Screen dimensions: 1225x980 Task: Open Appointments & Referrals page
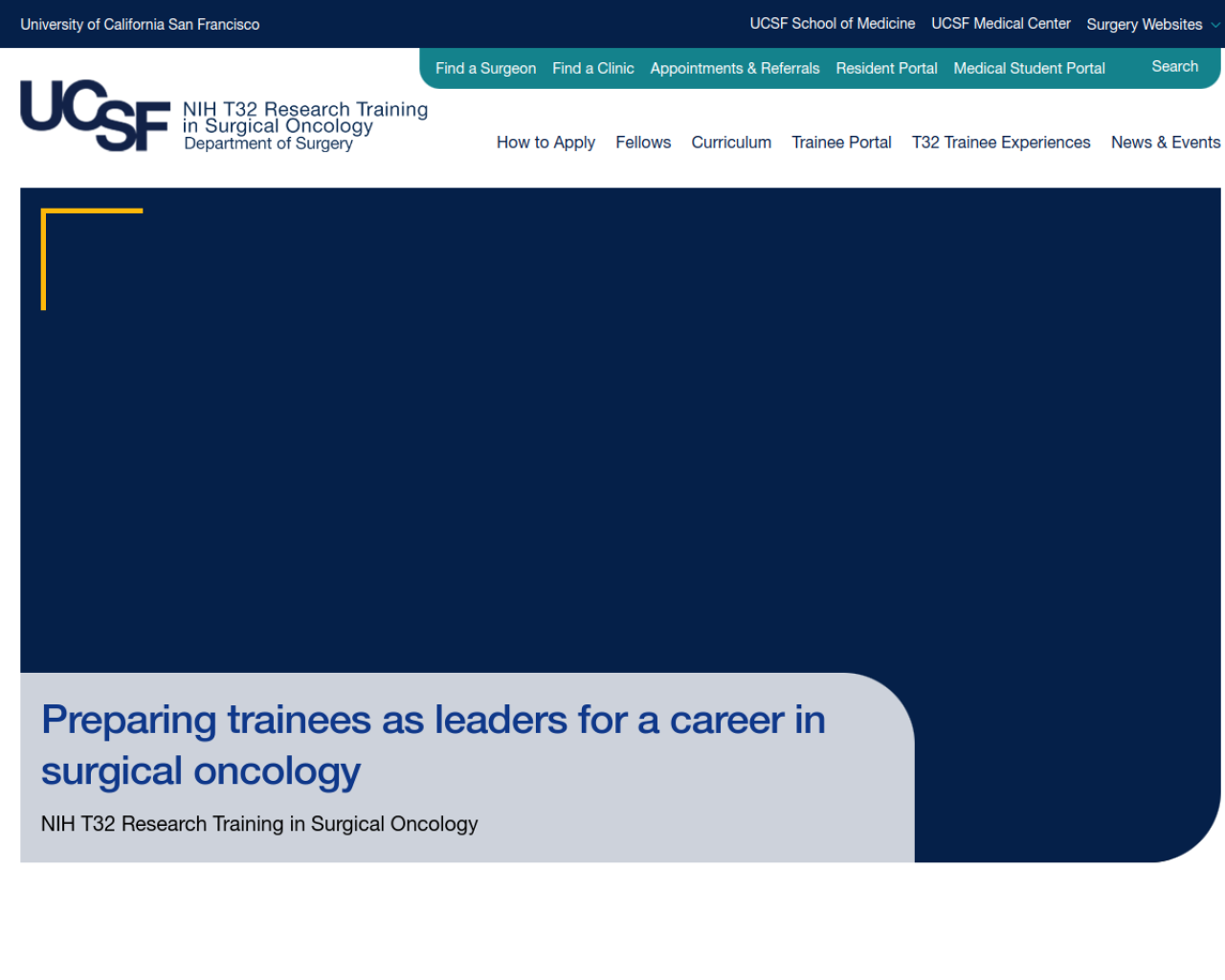tap(735, 68)
